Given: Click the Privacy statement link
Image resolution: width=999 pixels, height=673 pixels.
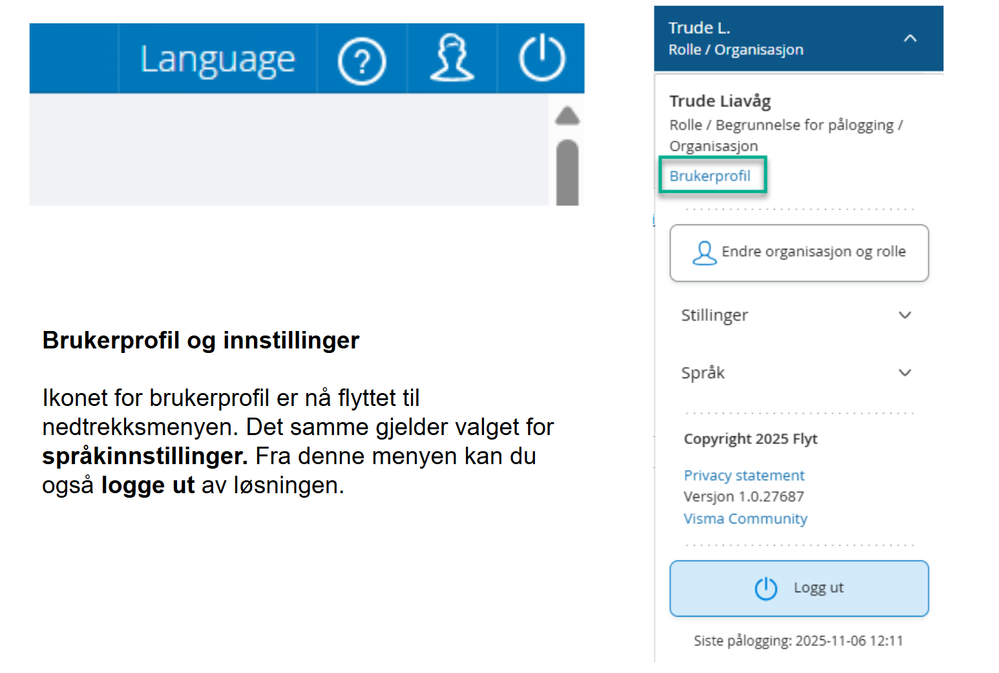Looking at the screenshot, I should tap(744, 475).
